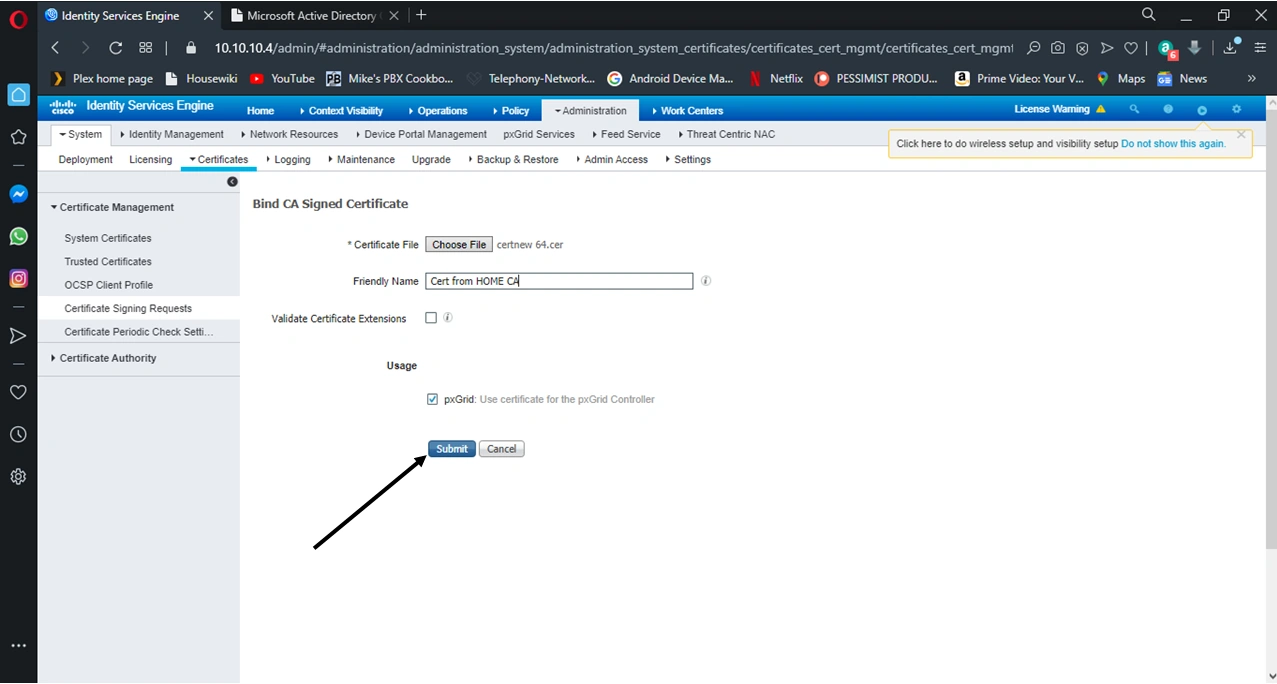Collapse Certificate Management section

coord(112,207)
